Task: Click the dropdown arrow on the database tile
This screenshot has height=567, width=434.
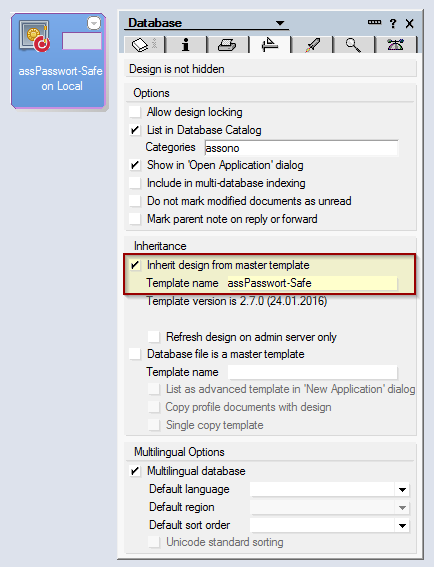Action: 94,23
